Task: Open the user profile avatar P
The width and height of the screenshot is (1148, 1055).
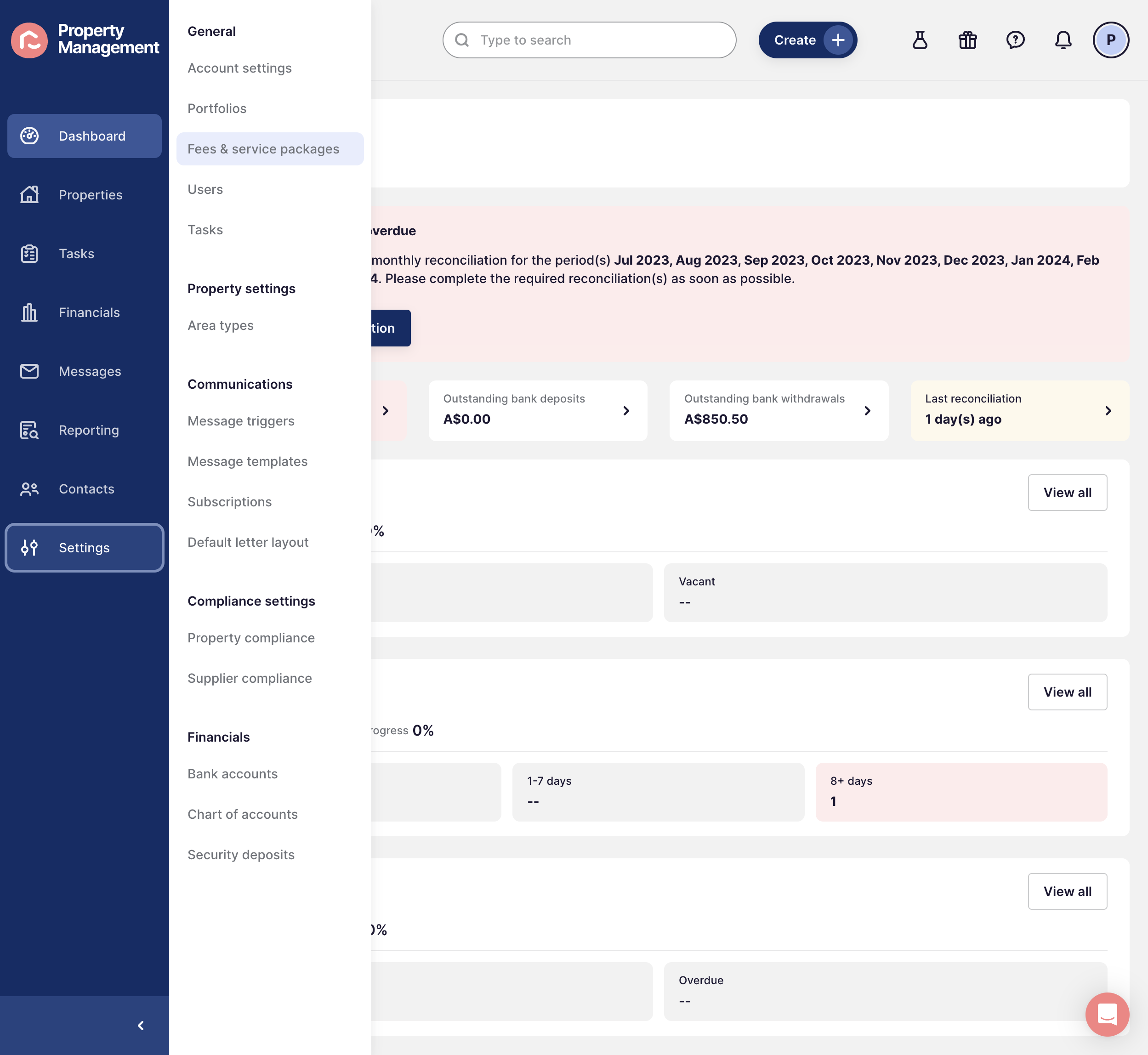Action: click(x=1110, y=40)
